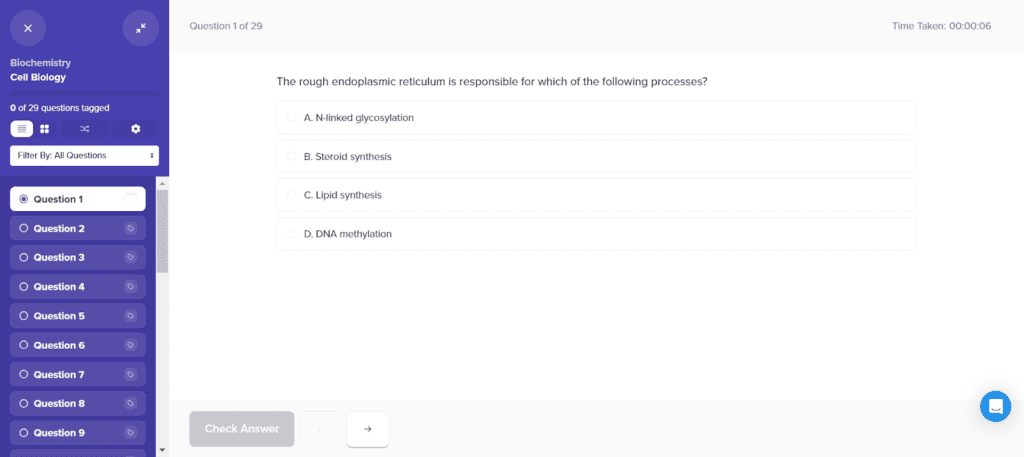The image size is (1024, 457).
Task: Open quiz settings gear icon
Action: pyautogui.click(x=136, y=129)
